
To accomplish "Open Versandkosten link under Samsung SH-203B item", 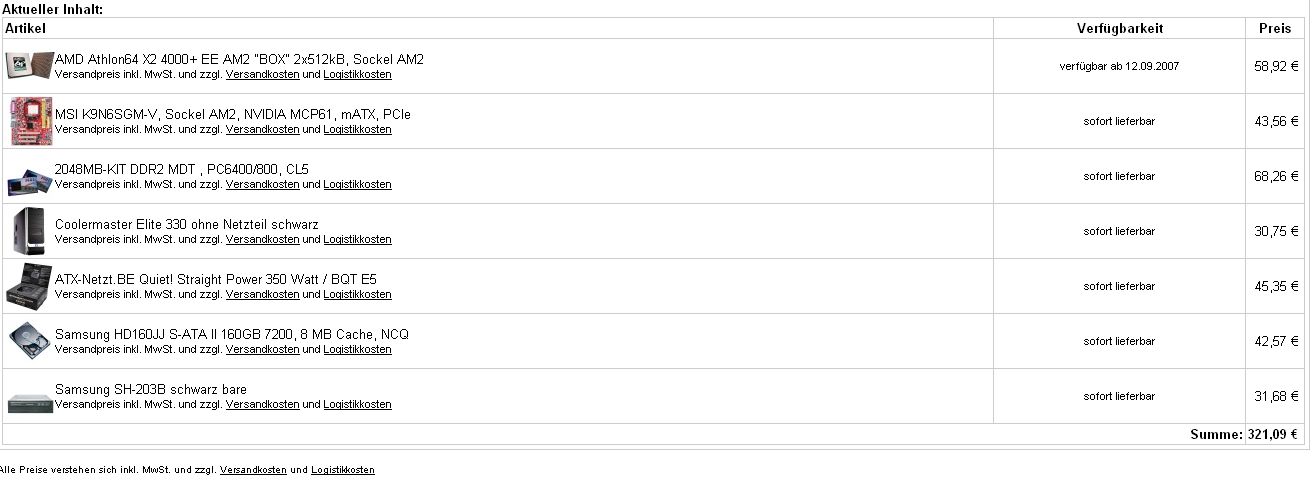I will [x=263, y=405].
